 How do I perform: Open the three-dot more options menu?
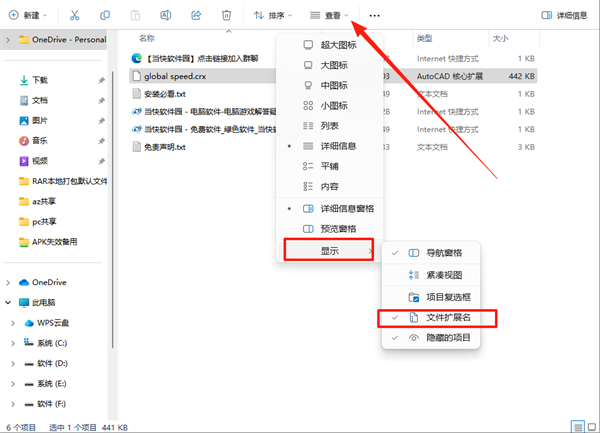(x=374, y=15)
